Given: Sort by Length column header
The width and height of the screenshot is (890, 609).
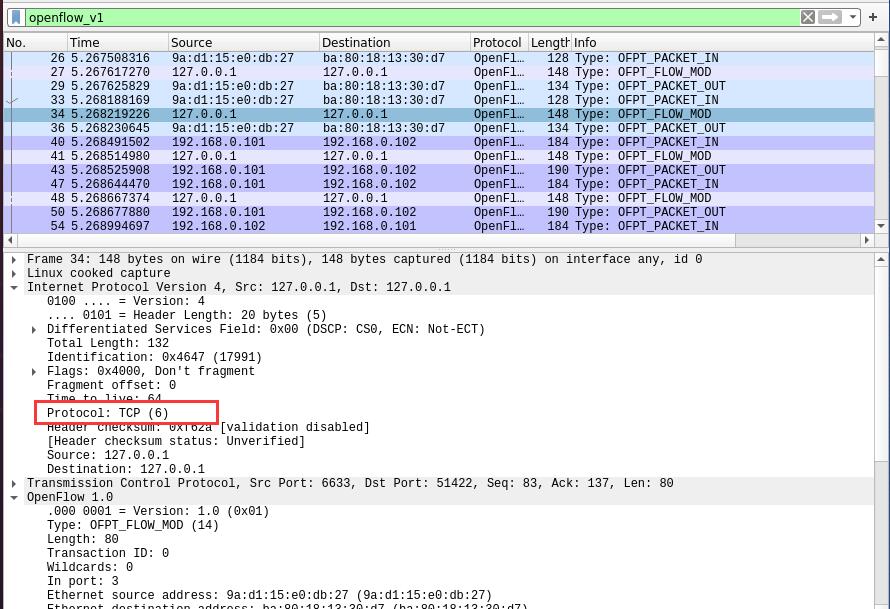Looking at the screenshot, I should (x=549, y=43).
